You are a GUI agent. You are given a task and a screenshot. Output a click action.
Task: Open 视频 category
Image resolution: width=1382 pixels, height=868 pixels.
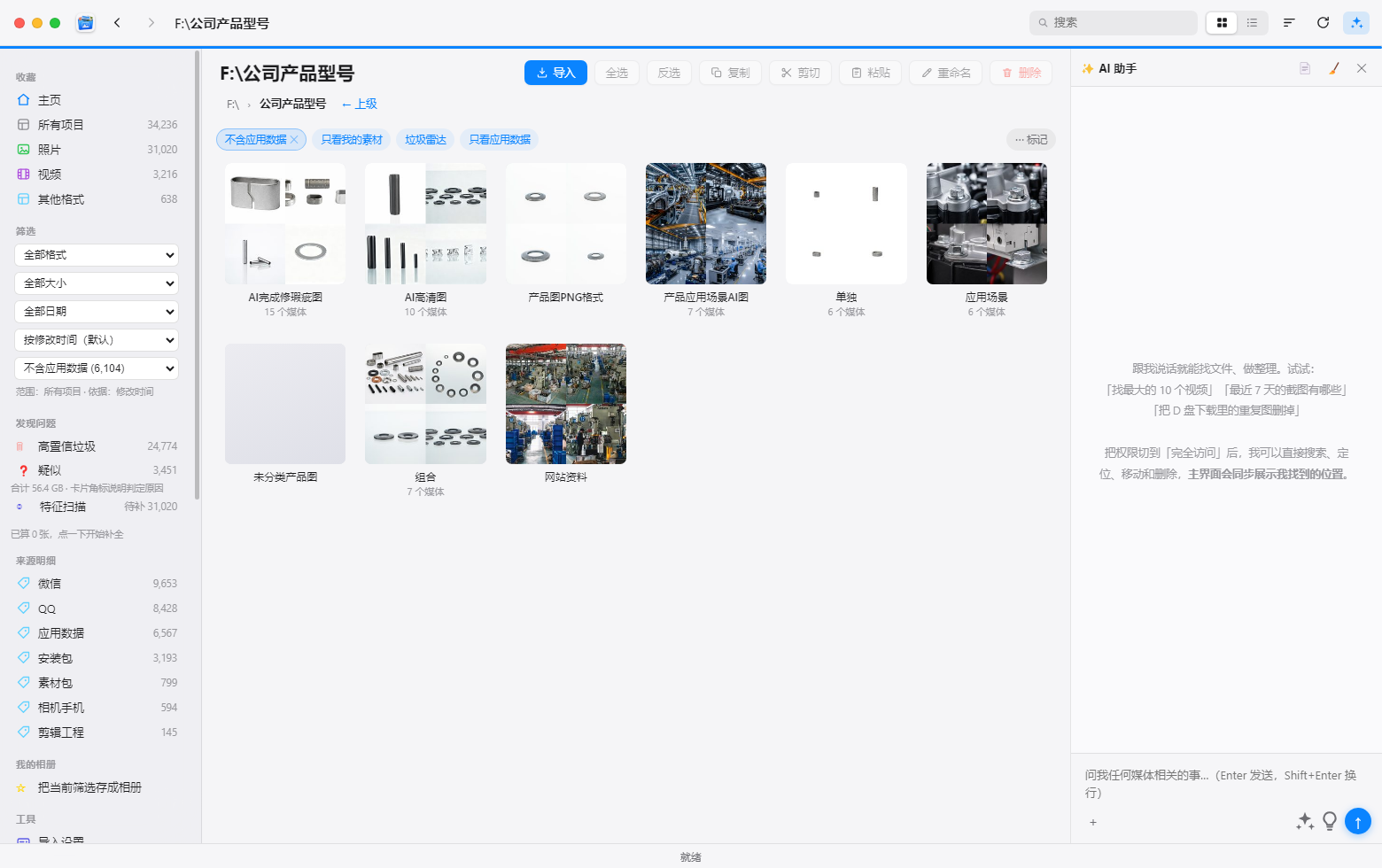(97, 174)
